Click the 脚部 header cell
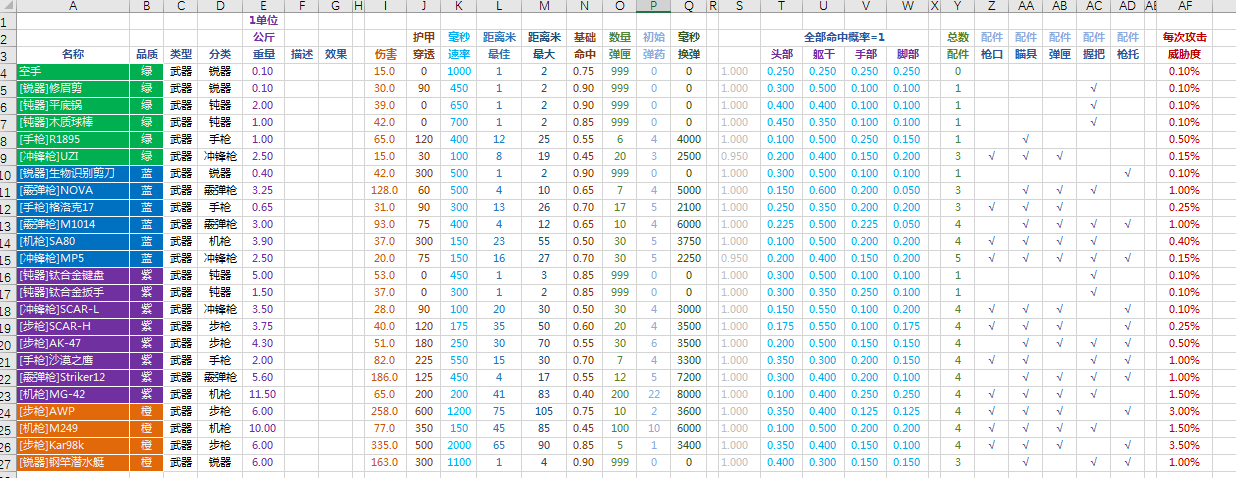The image size is (1236, 478). click(907, 54)
